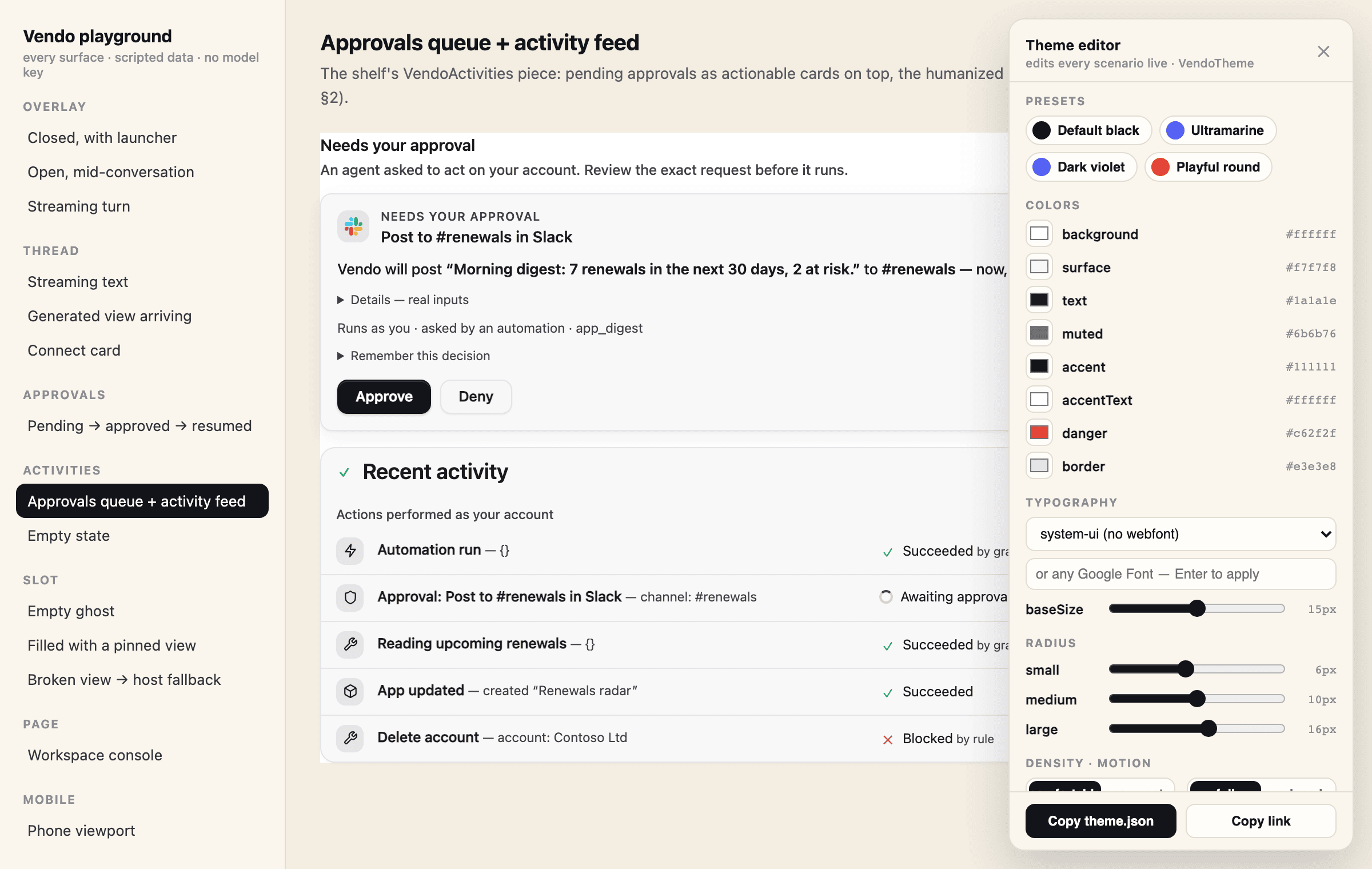This screenshot has height=869, width=1372.
Task: Click the green check in App updated row
Action: [888, 693]
